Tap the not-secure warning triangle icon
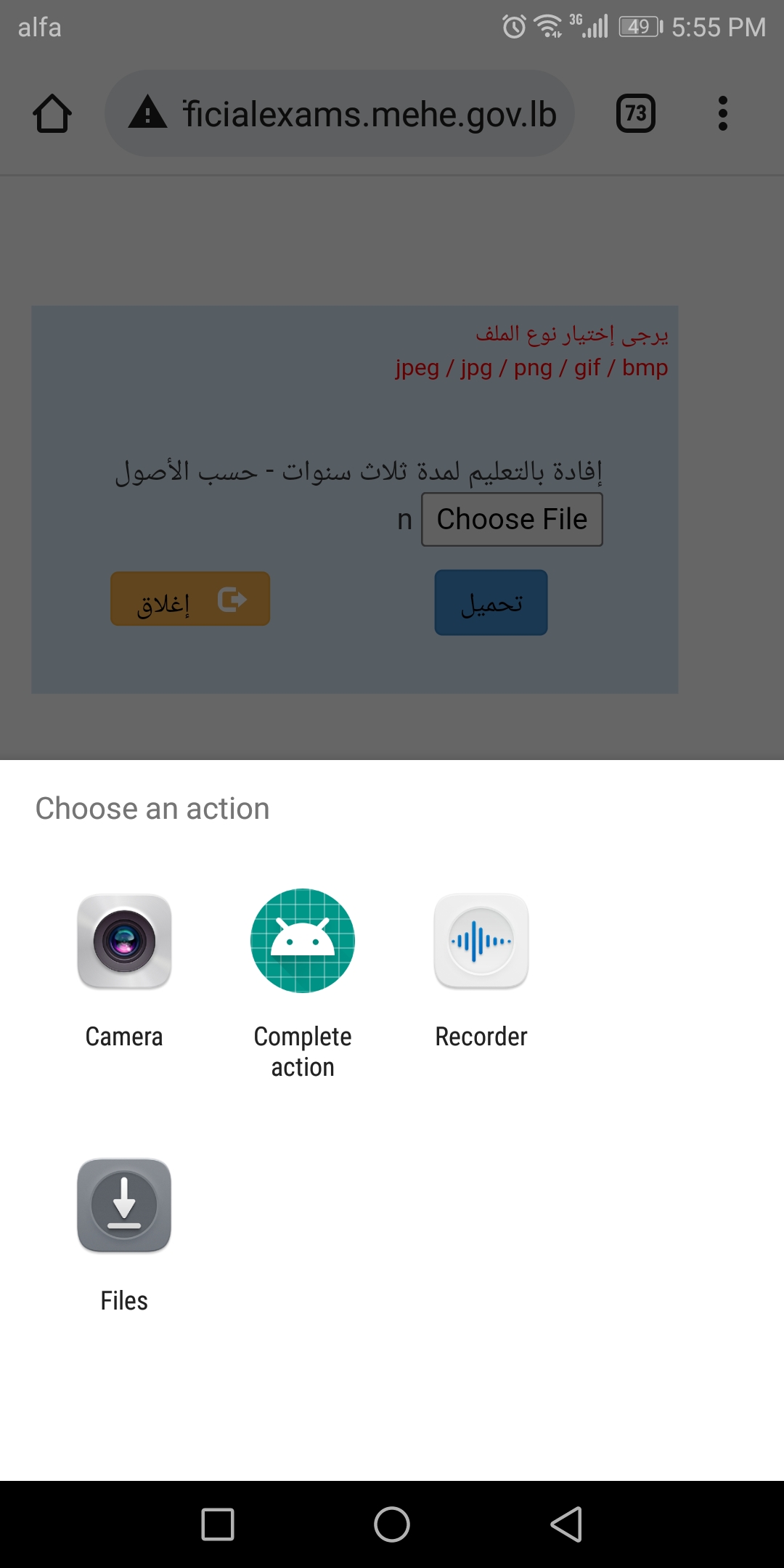The height and width of the screenshot is (1568, 784). tap(148, 113)
